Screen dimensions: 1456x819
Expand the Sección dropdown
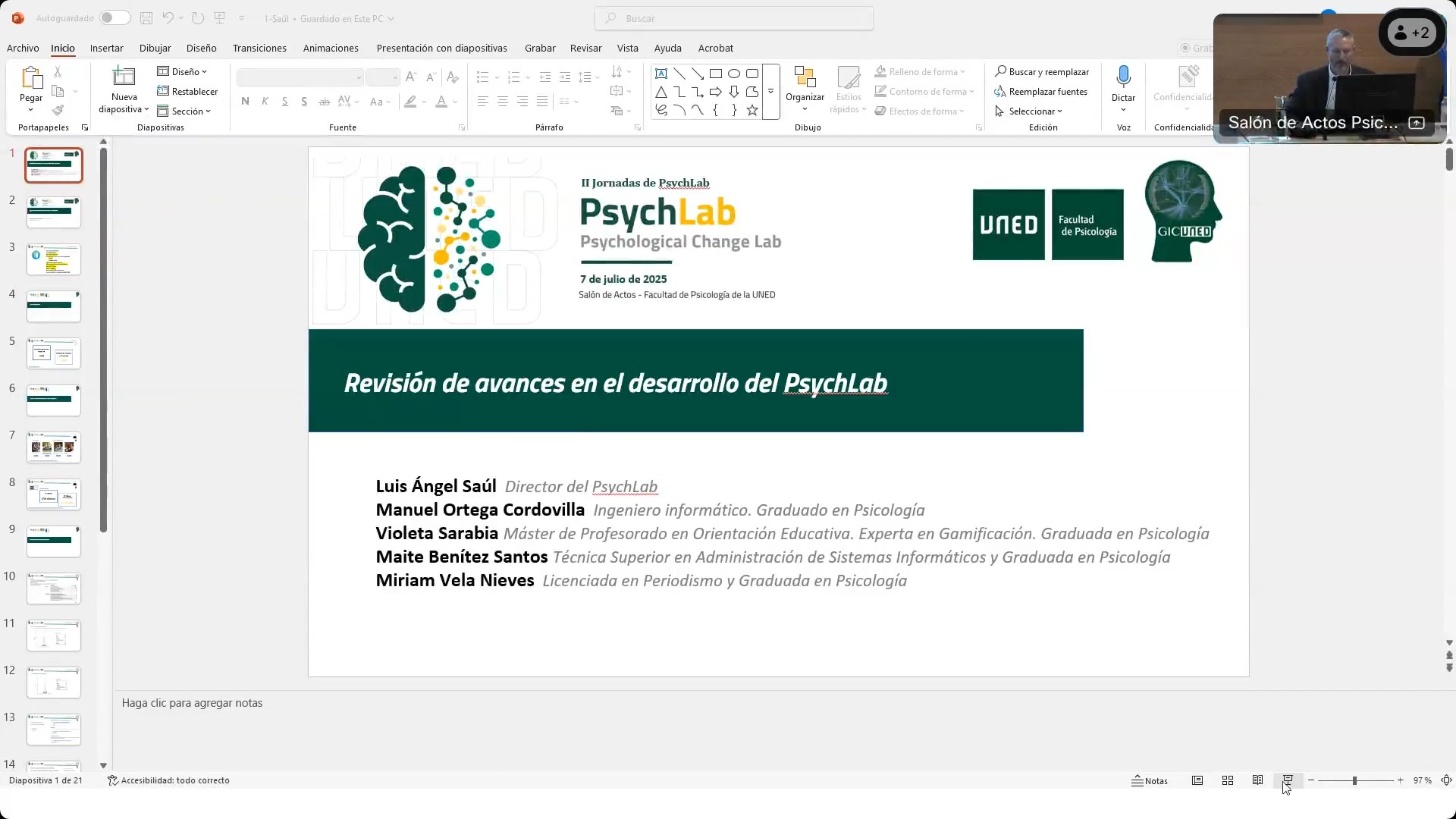(x=184, y=111)
